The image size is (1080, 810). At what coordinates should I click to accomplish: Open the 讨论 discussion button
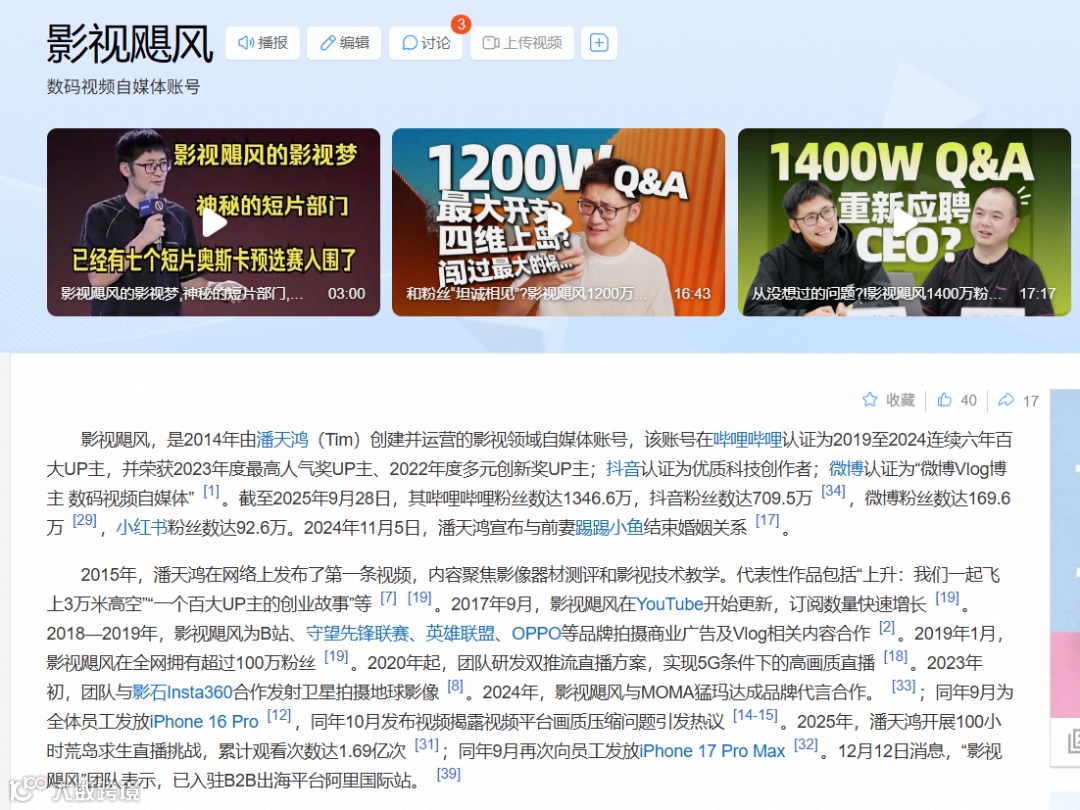(x=425, y=43)
